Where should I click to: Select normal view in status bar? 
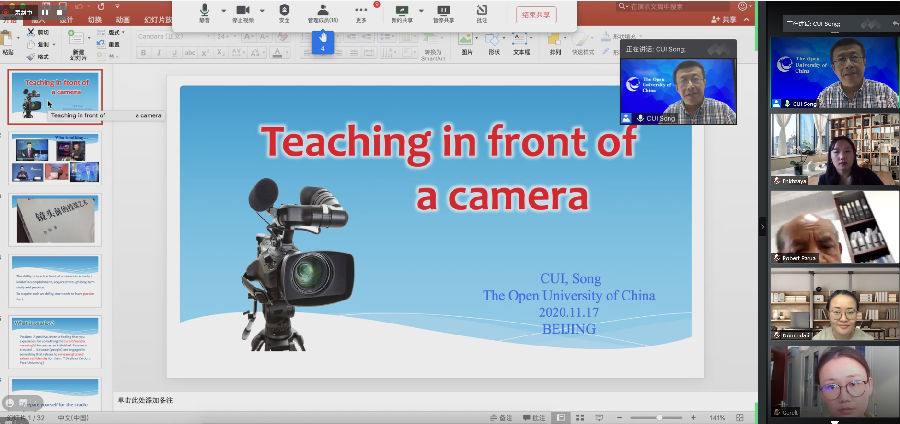tap(561, 417)
